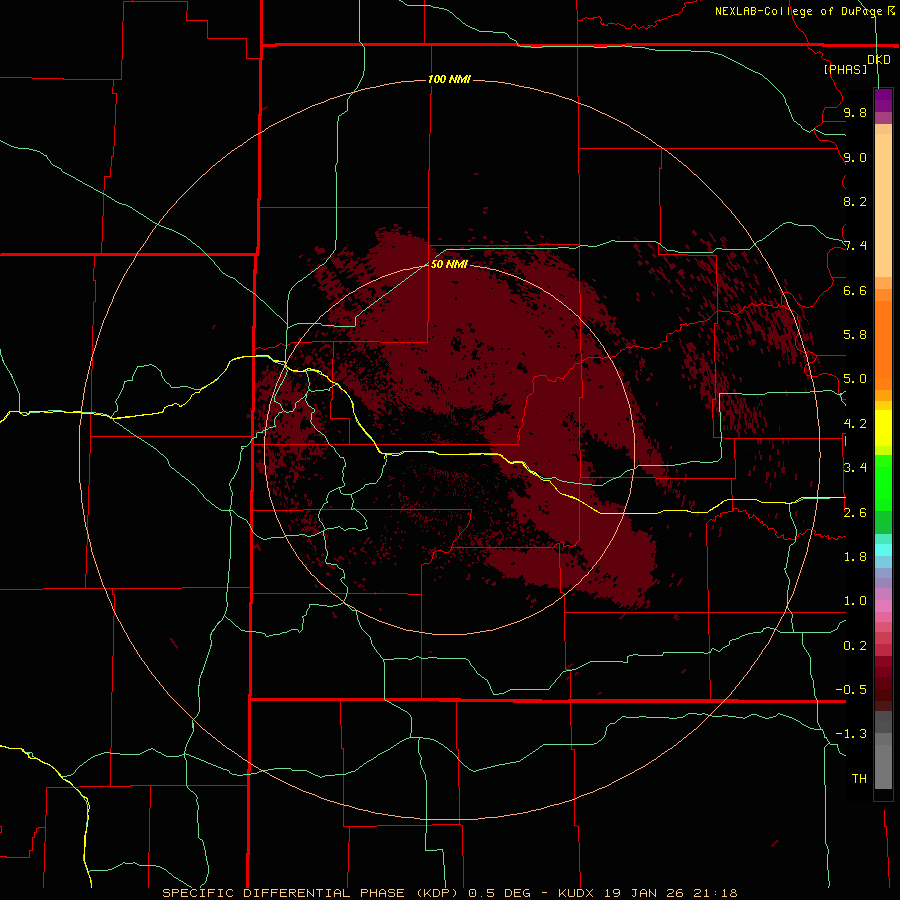Click the TH label on the color scale

point(859,778)
